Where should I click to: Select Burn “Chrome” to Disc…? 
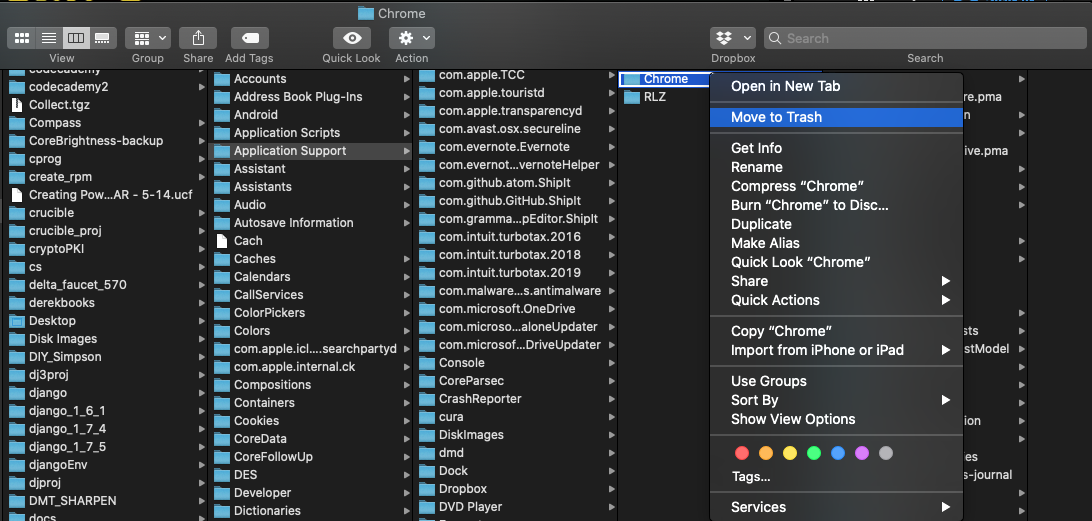[x=836, y=205]
